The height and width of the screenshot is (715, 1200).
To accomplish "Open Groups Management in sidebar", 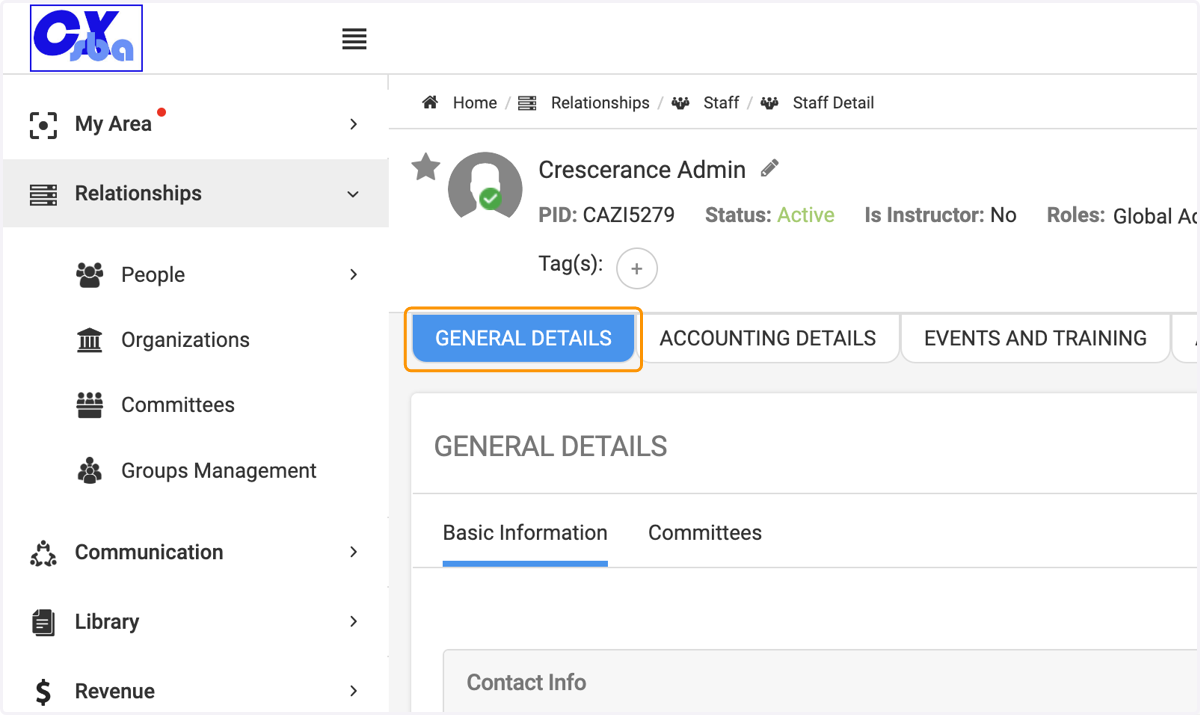I will 219,471.
